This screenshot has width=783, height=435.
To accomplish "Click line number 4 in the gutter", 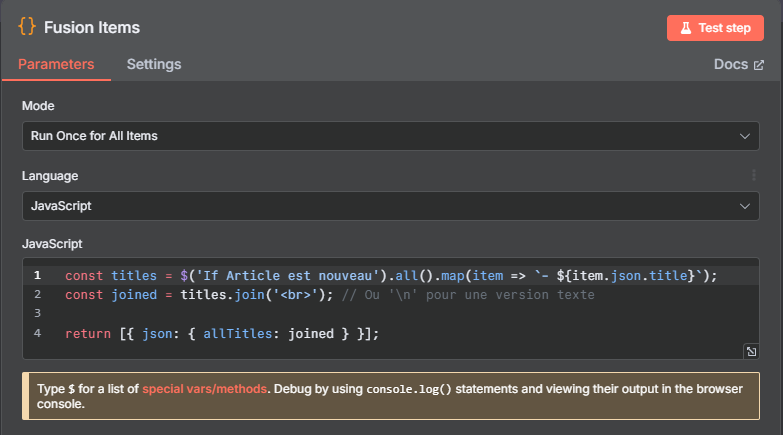I will [x=37, y=333].
